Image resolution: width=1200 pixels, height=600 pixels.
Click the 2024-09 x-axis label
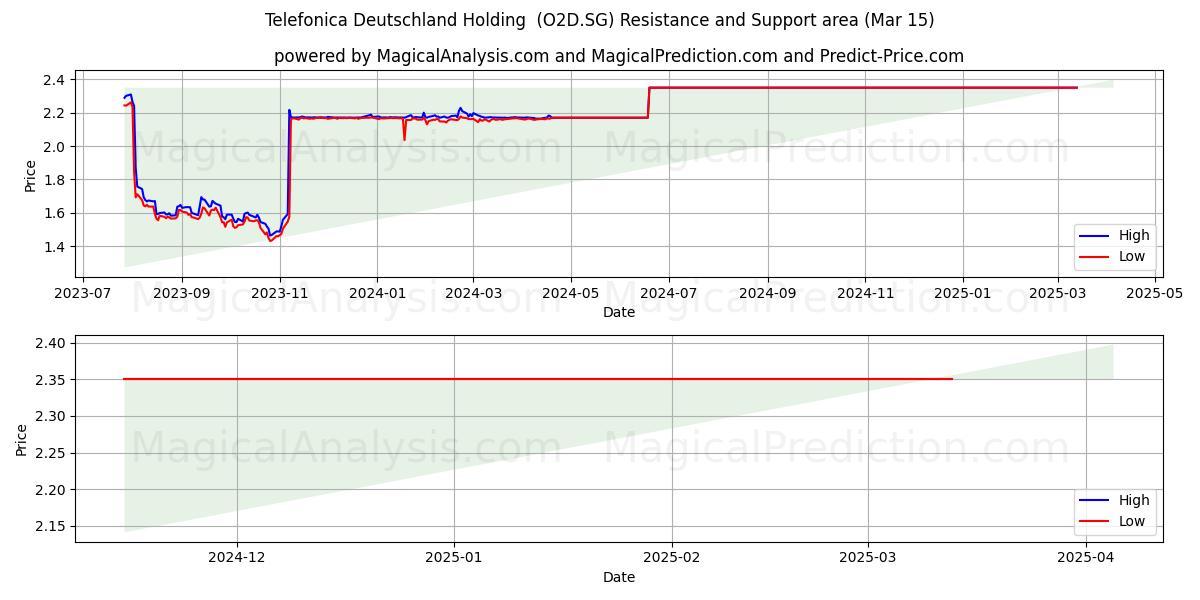767,294
